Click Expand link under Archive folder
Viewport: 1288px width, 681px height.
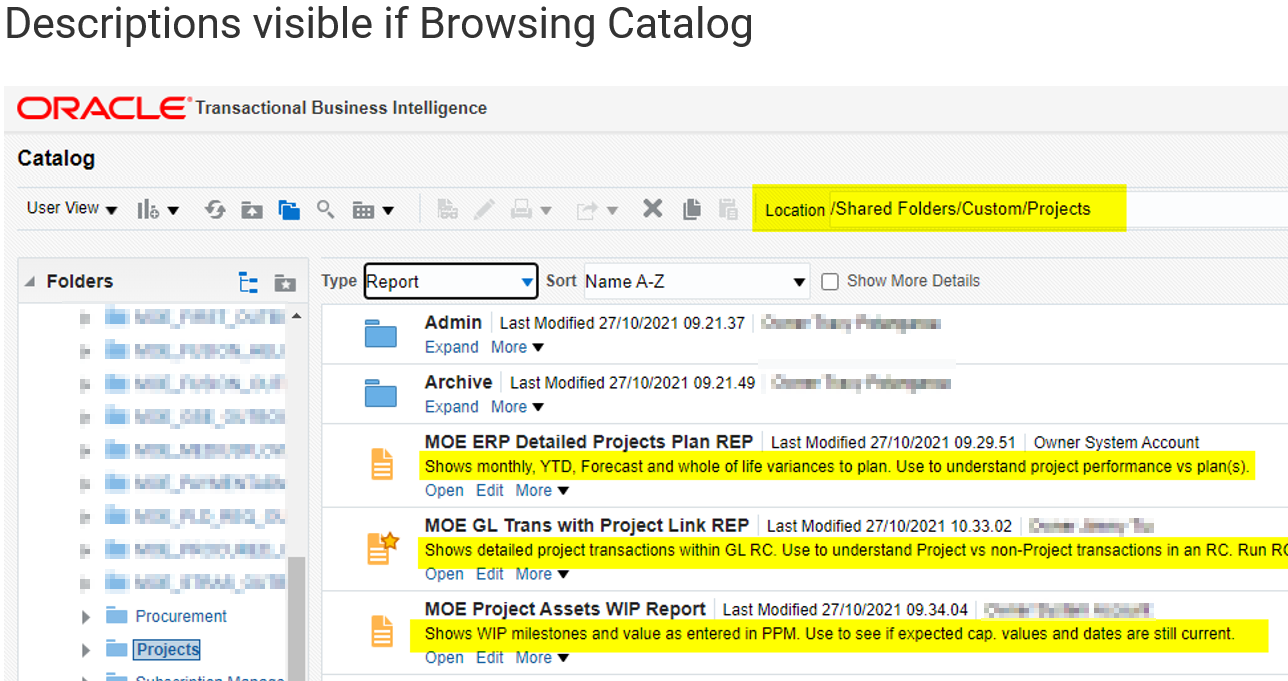coord(452,407)
